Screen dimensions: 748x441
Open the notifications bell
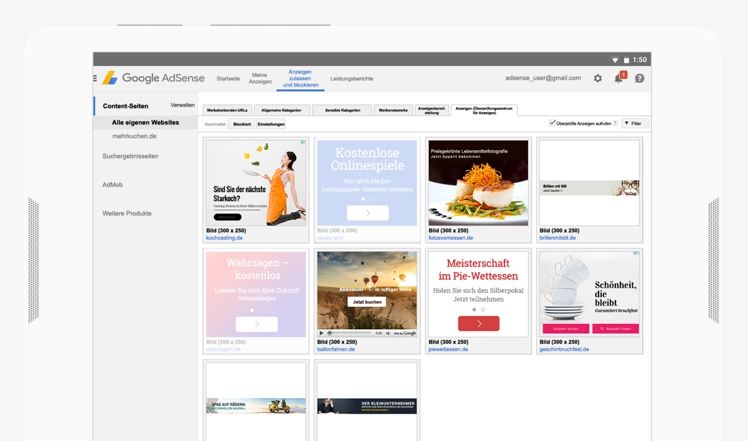(618, 78)
